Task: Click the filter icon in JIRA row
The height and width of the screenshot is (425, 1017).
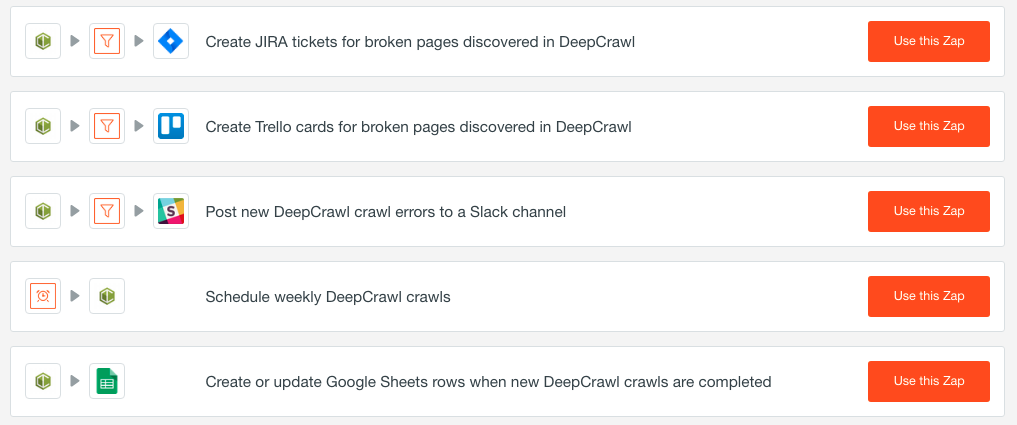Action: 107,42
